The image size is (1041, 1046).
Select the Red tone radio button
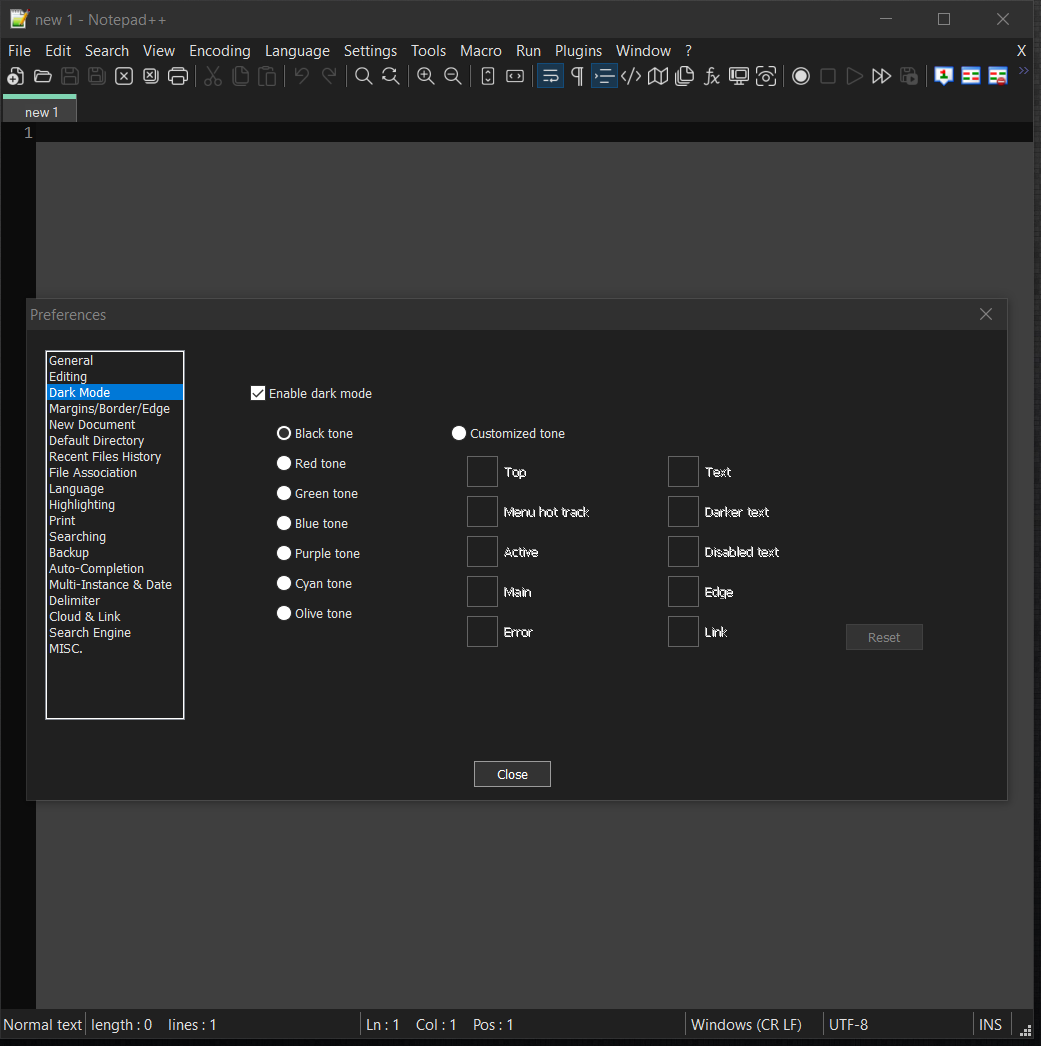tap(284, 464)
